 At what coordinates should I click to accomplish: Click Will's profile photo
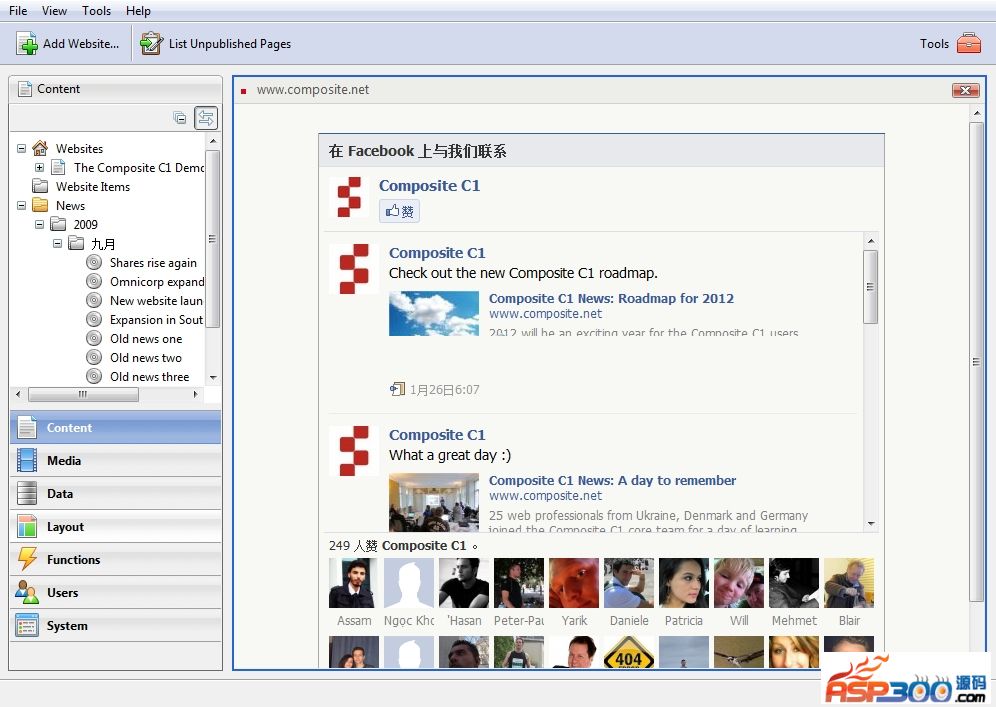(739, 583)
